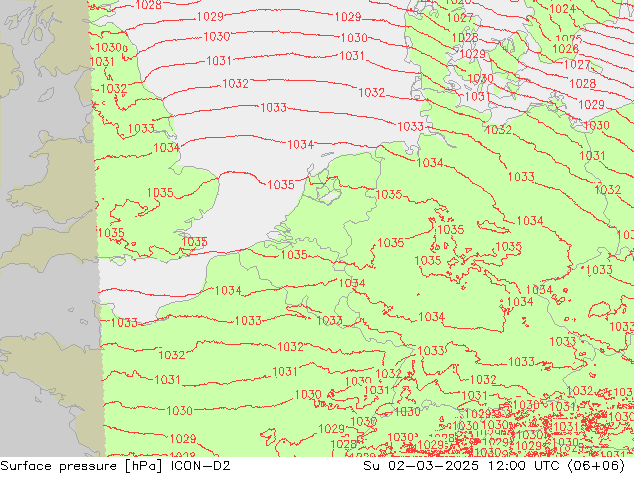Screen dimensions: 634x490
Task: Click the 'Surface pressure [hPa]' caption text
Action: coord(81,466)
